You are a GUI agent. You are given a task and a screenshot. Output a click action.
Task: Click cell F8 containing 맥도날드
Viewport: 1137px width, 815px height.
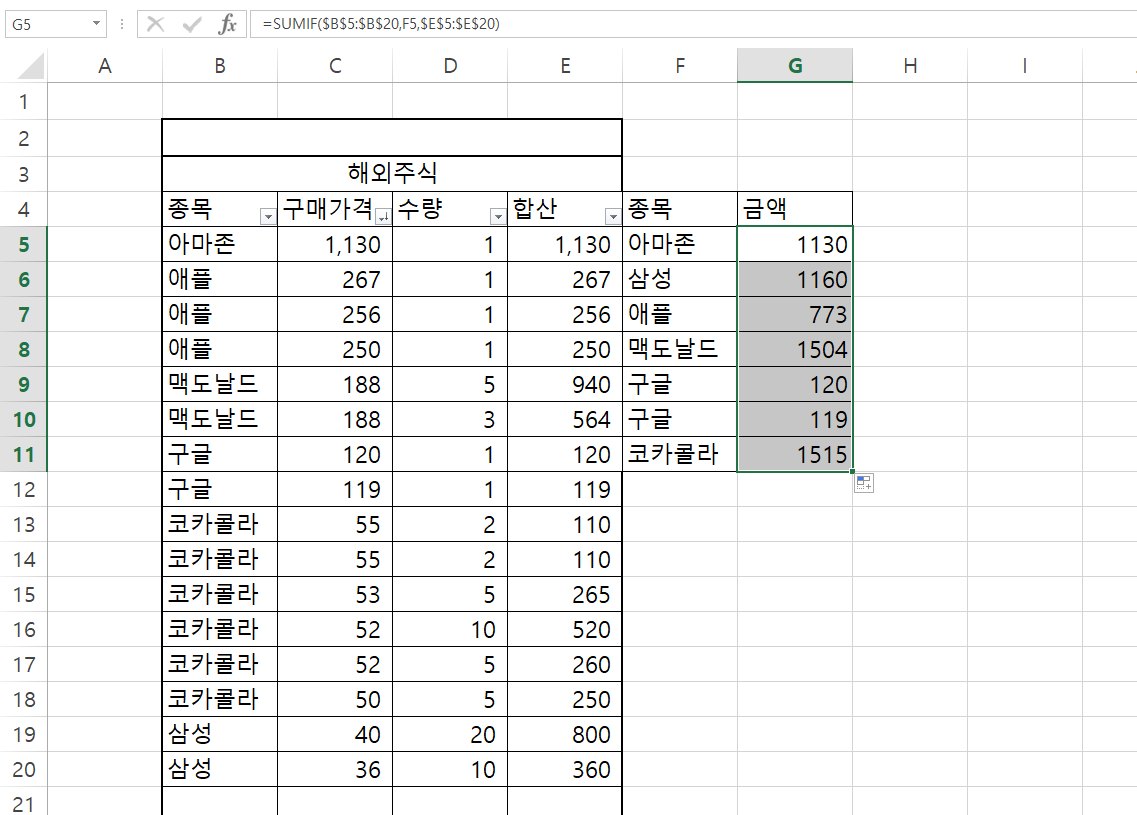pos(680,349)
